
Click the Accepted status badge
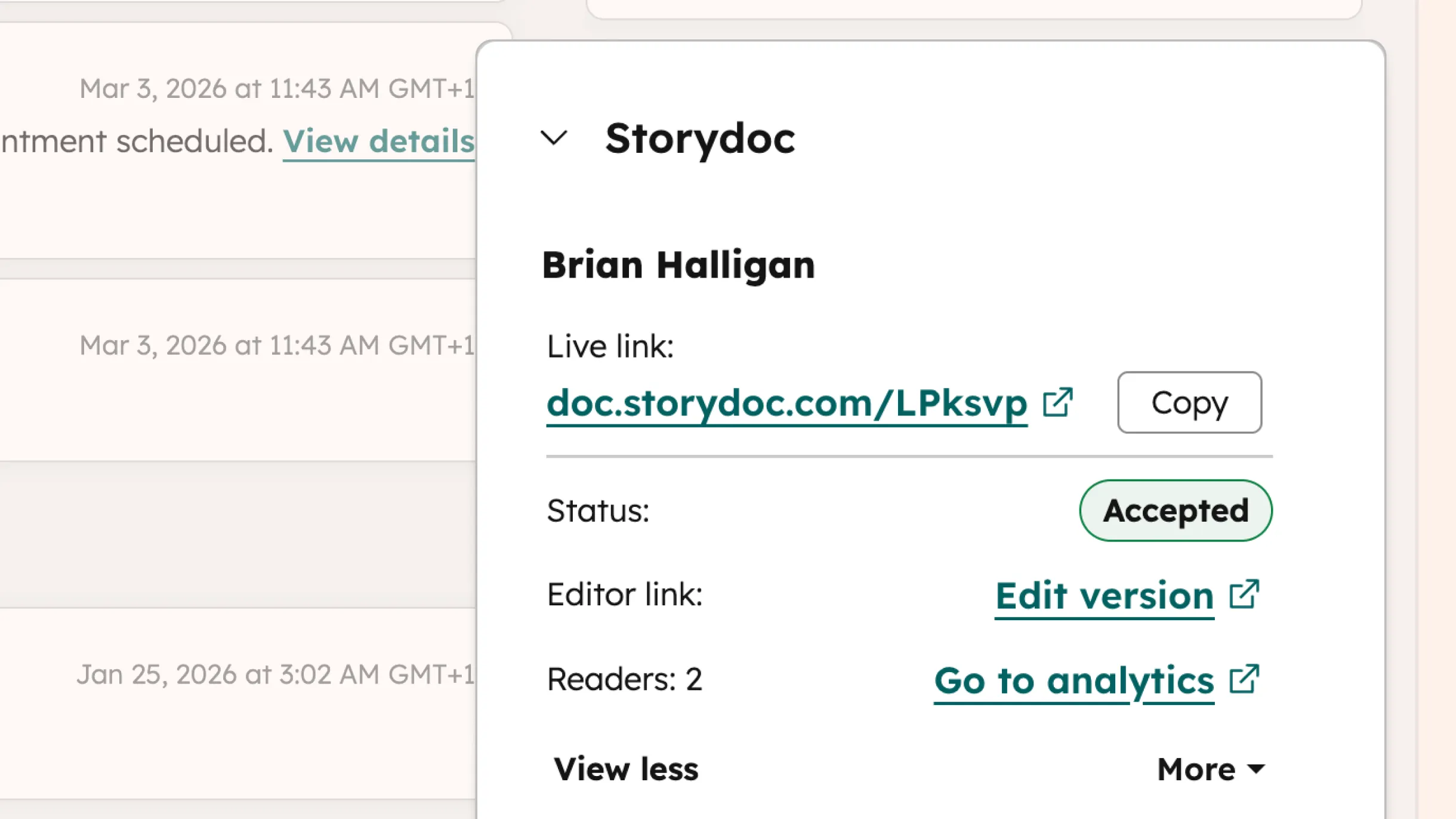[1176, 510]
